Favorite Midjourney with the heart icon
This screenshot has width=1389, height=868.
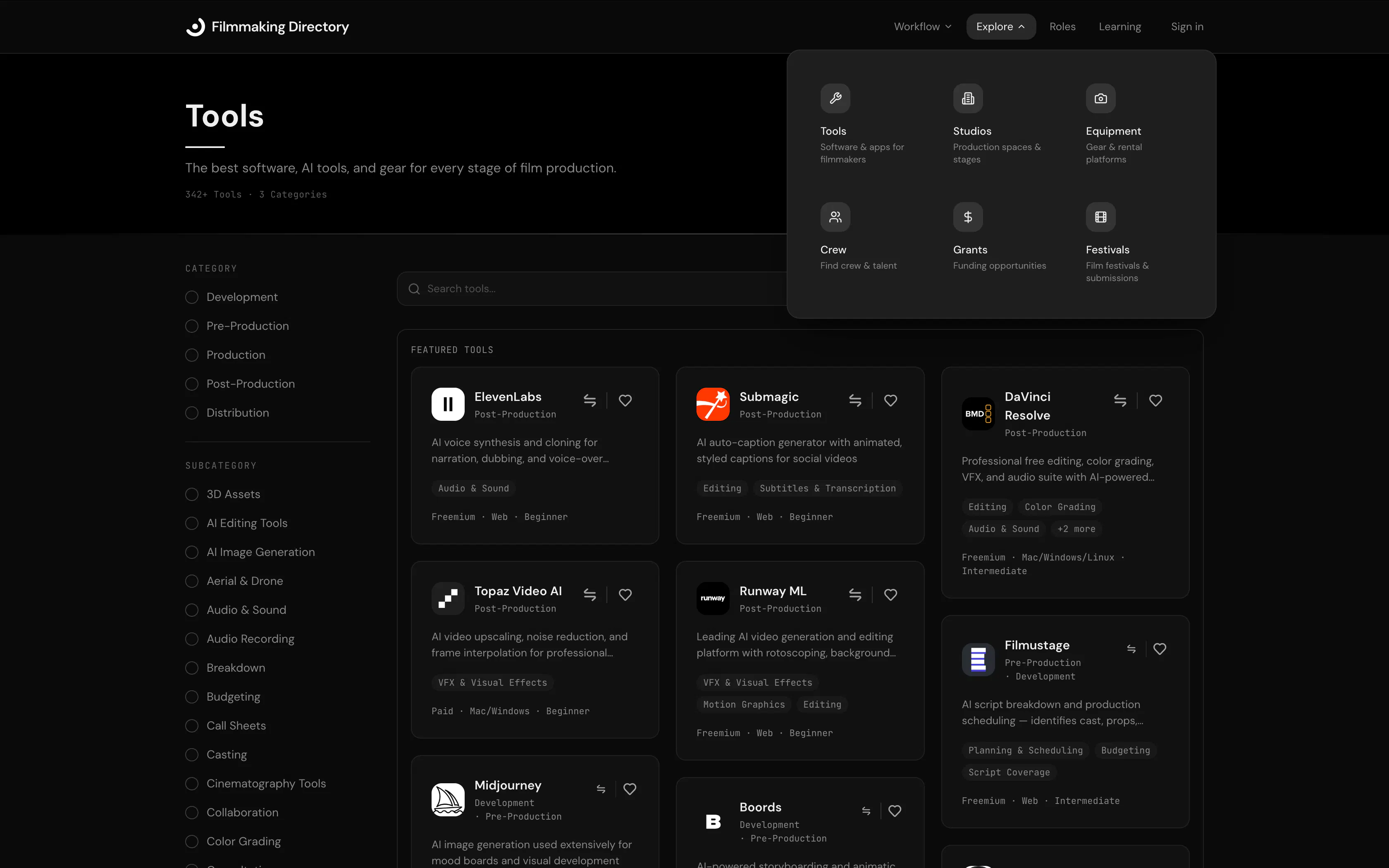[630, 789]
